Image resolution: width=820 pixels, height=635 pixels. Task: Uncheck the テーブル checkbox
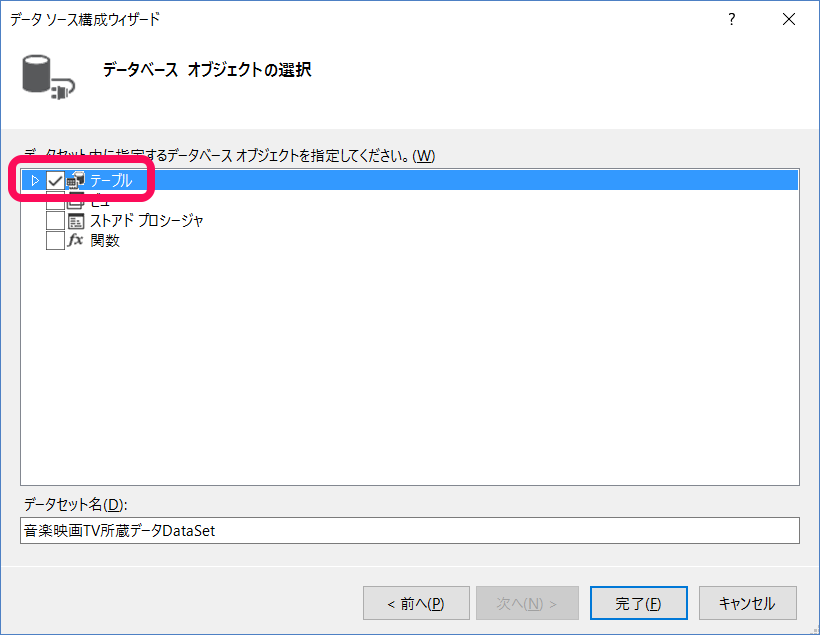point(55,181)
